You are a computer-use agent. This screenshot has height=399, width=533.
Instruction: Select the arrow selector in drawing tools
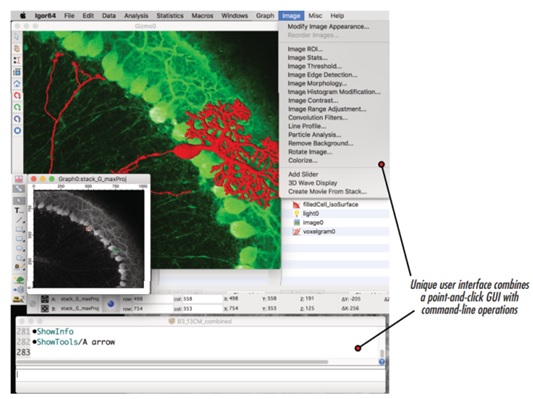coord(19,201)
